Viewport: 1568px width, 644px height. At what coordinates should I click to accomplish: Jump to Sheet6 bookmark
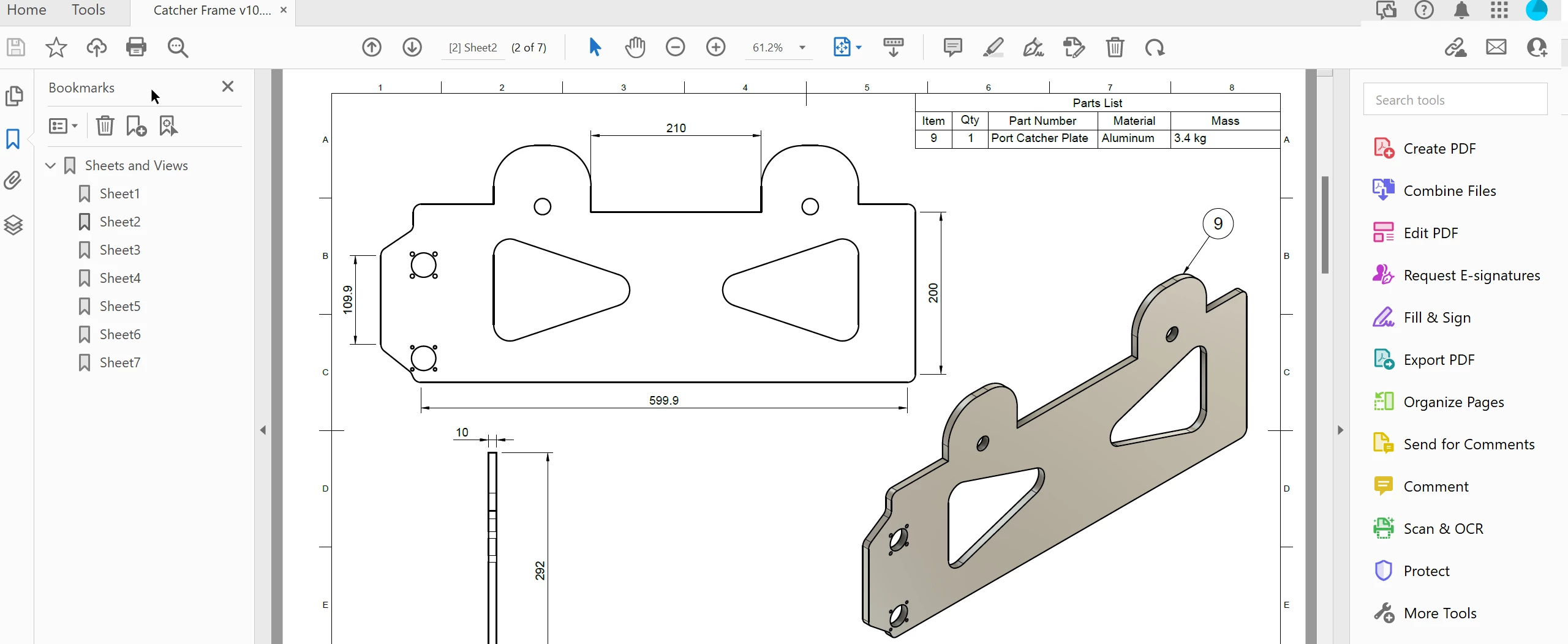(x=120, y=334)
